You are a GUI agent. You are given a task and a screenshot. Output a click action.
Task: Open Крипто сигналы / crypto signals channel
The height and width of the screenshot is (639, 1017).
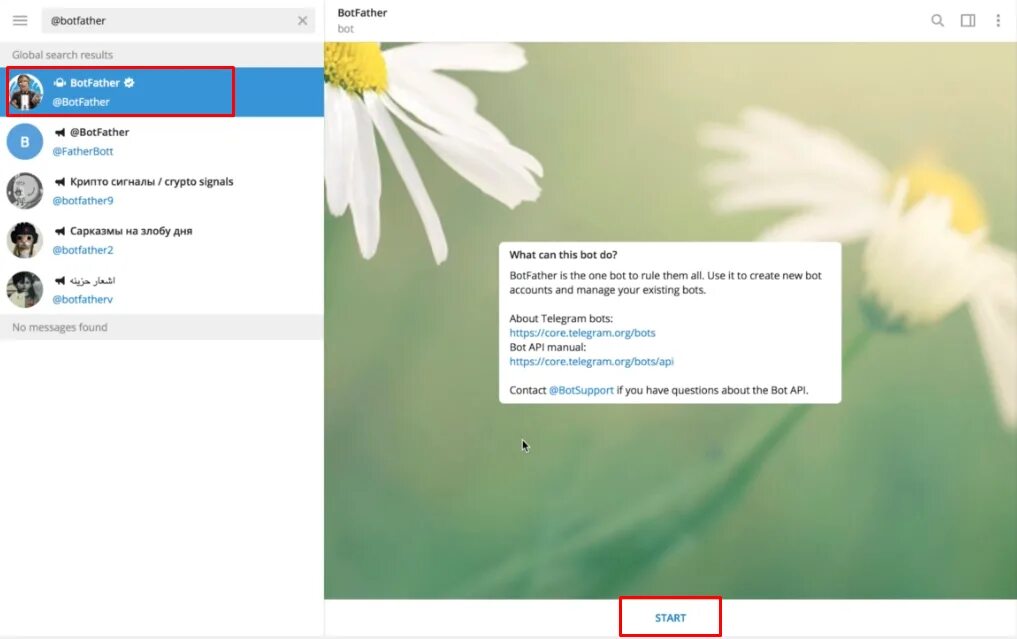tap(162, 191)
